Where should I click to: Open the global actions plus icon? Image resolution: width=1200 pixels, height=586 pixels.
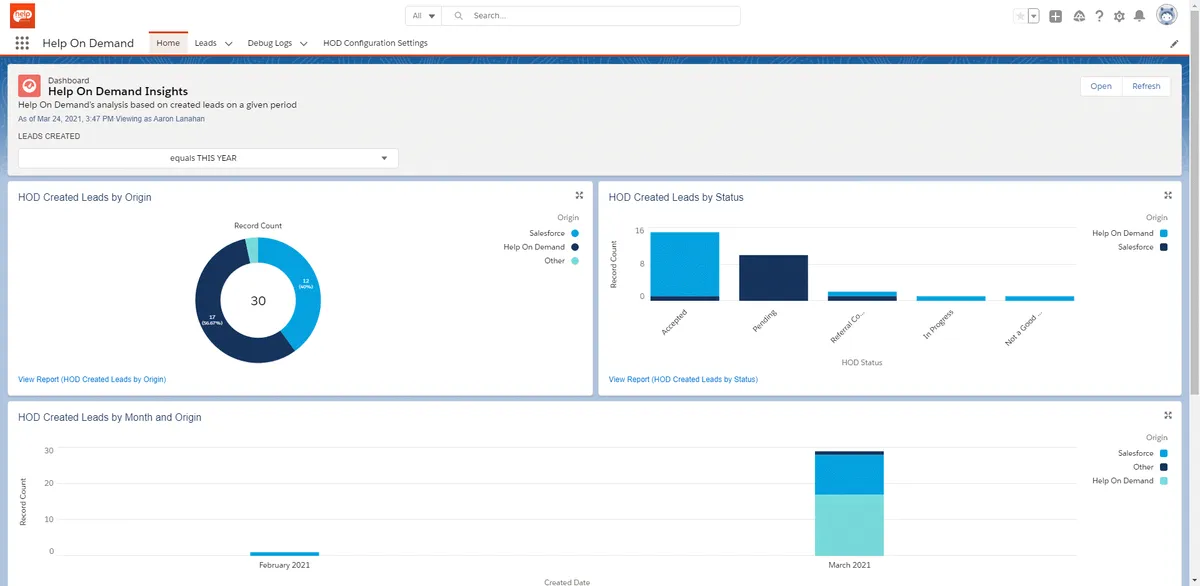pyautogui.click(x=1055, y=16)
